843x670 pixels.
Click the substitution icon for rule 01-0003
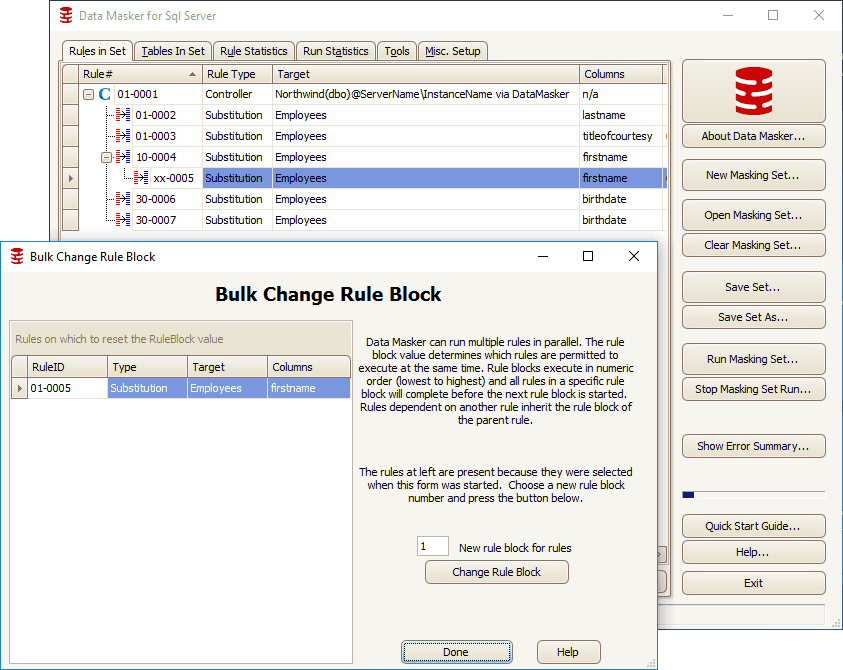(x=123, y=136)
